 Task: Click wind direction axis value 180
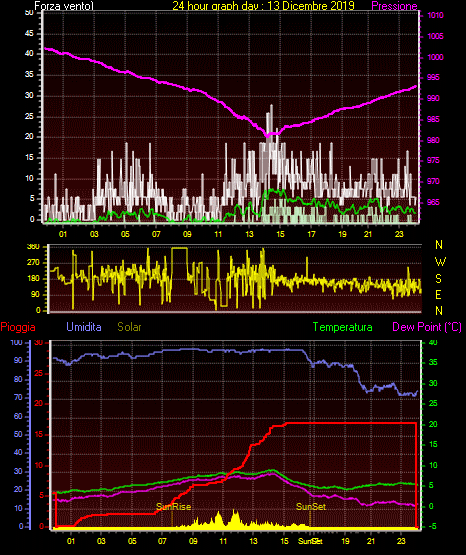[33, 279]
